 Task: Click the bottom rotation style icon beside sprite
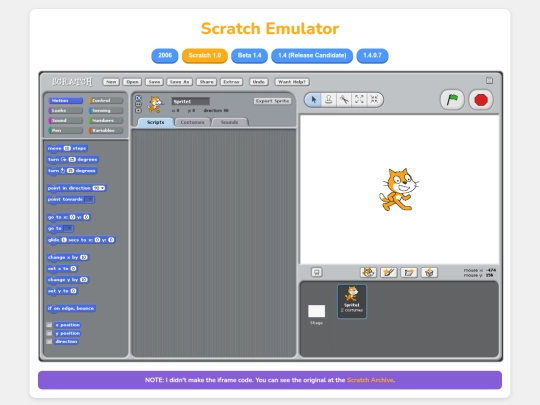(x=138, y=110)
